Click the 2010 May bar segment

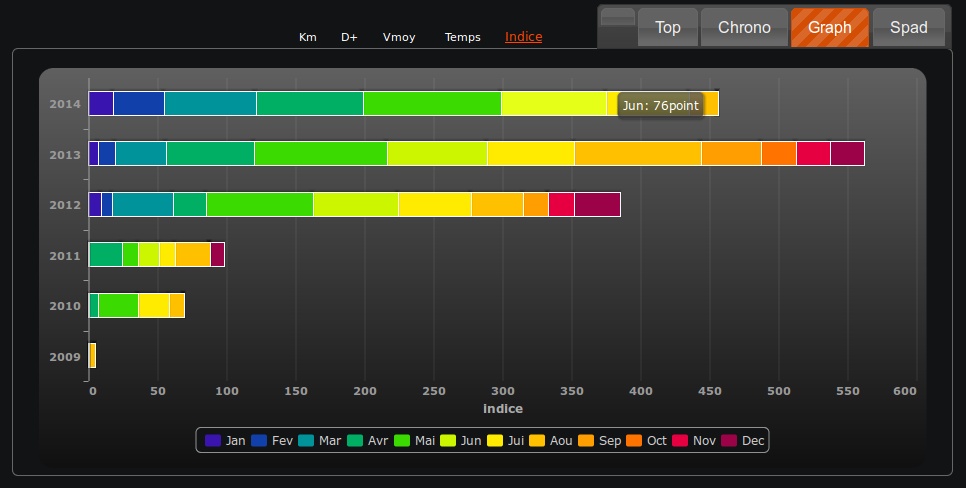click(118, 306)
